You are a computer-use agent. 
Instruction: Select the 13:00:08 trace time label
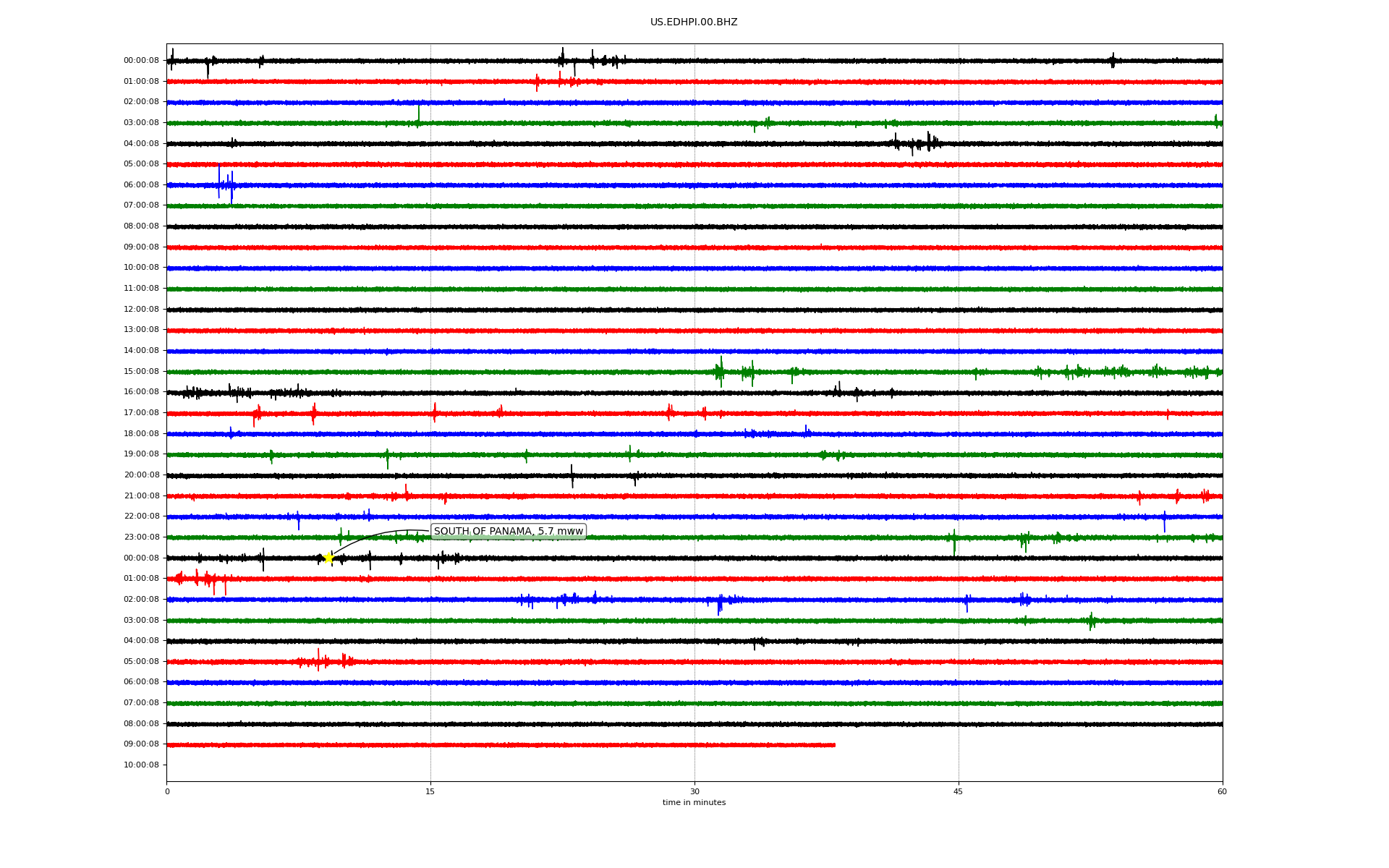pos(141,330)
